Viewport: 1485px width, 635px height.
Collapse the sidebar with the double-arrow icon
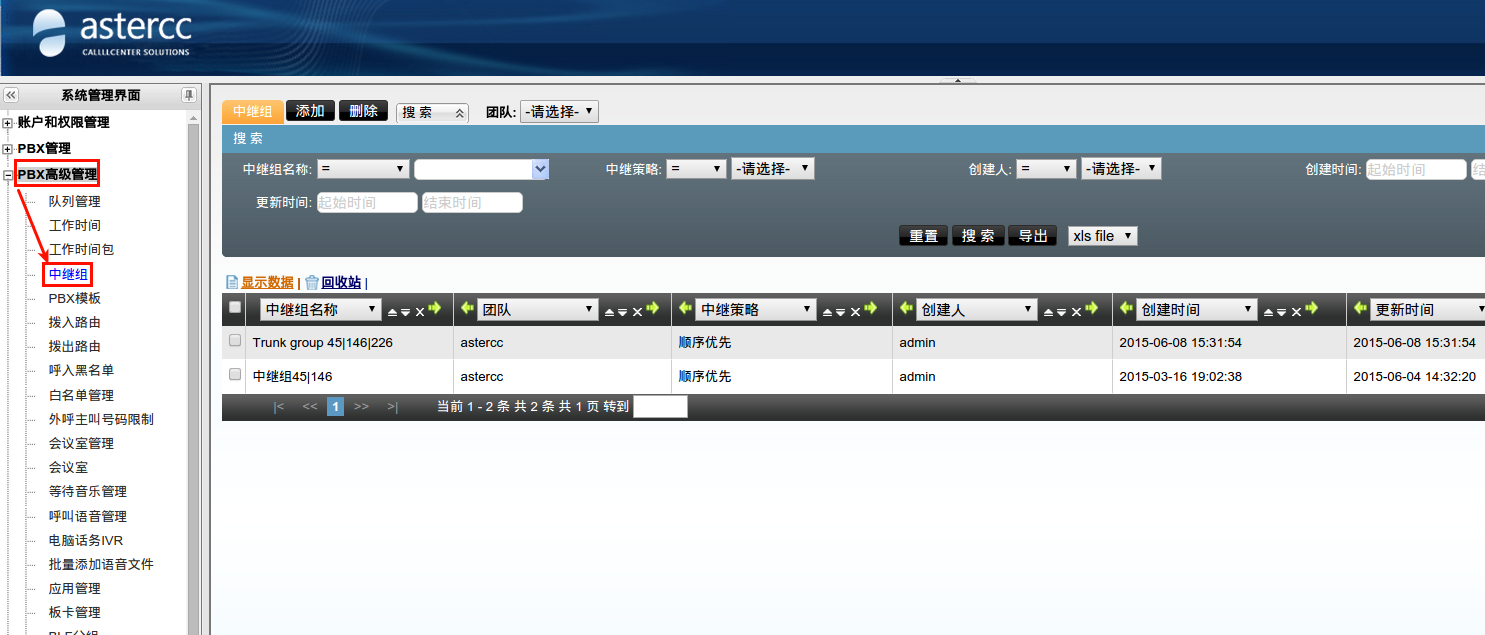11,95
